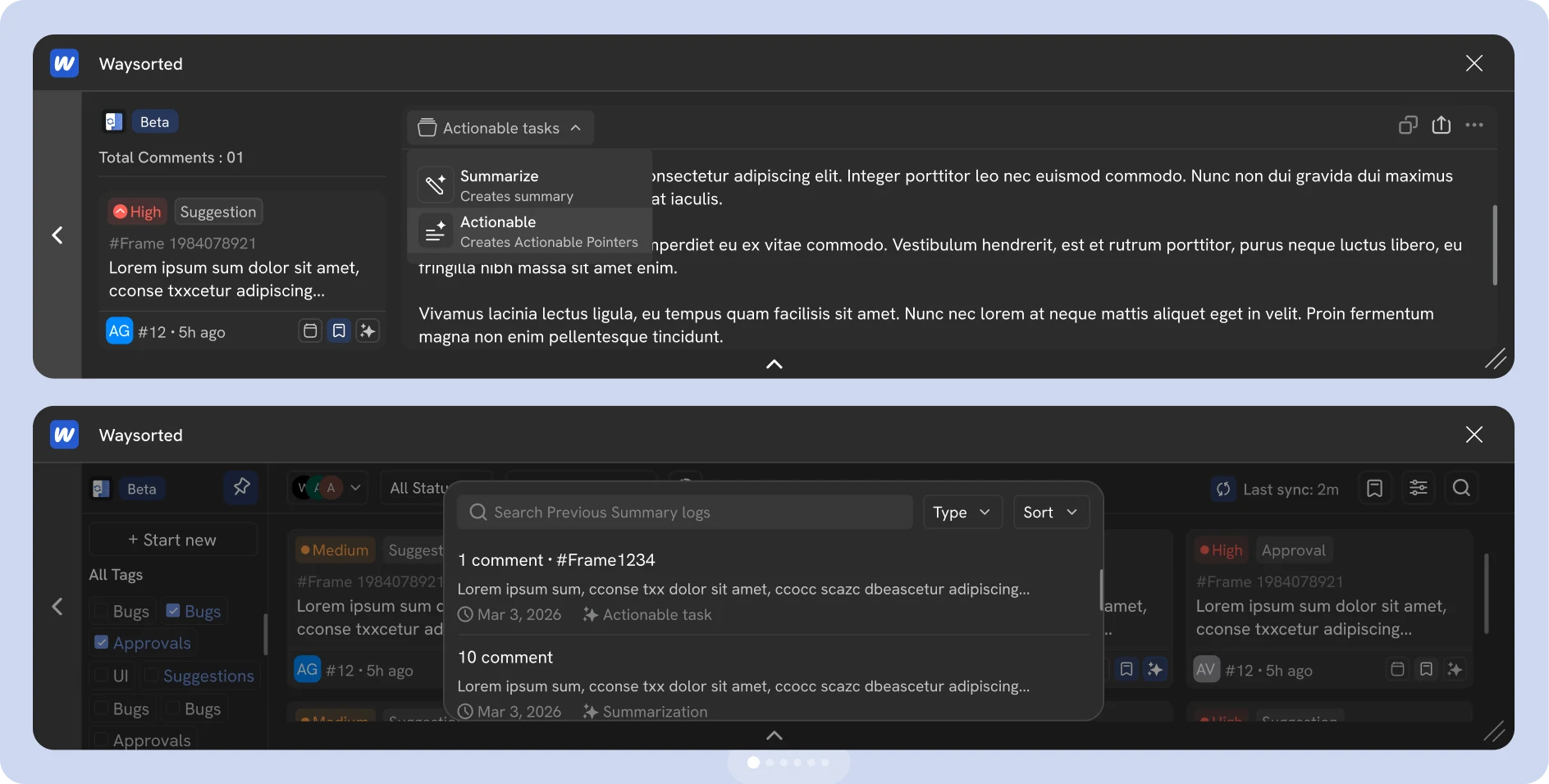Close the summary logs Waysorted window
This screenshot has width=1549, height=784.
pyautogui.click(x=1474, y=435)
